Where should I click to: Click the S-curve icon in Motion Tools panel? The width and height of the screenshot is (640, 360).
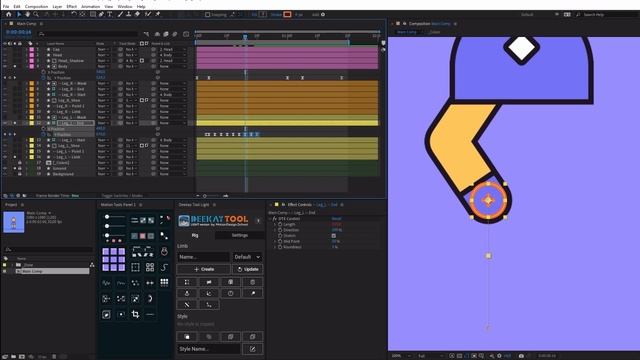(x=164, y=267)
